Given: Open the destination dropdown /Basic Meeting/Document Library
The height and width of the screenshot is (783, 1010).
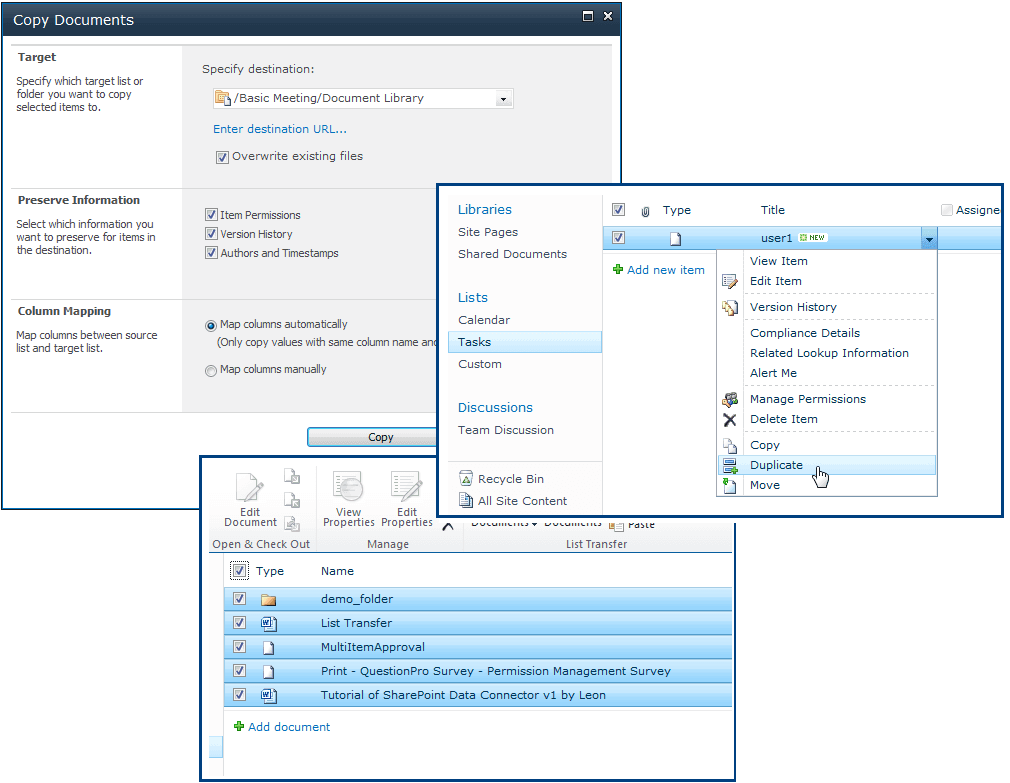Looking at the screenshot, I should (x=363, y=99).
